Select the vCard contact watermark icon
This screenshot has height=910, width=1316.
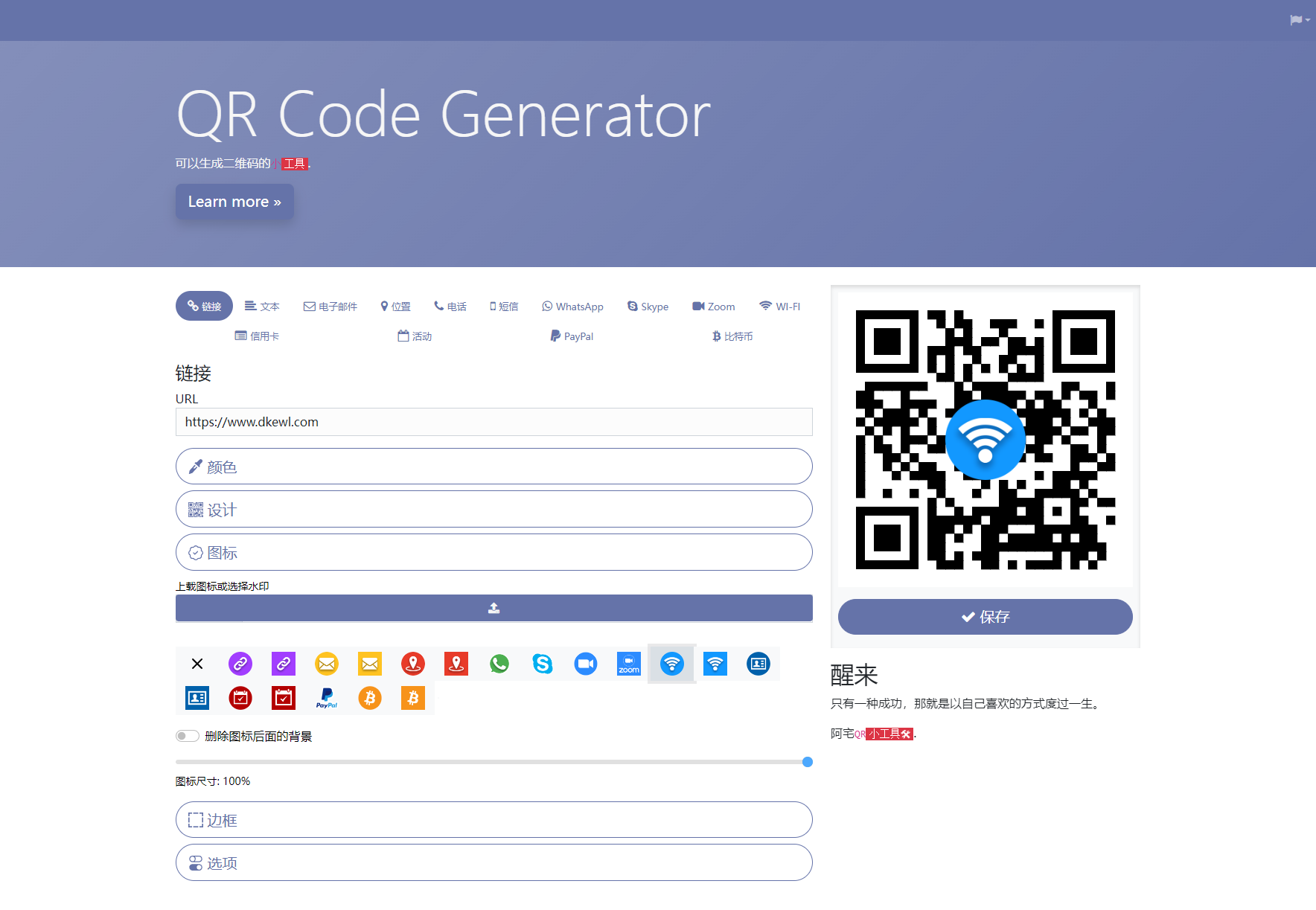(758, 664)
